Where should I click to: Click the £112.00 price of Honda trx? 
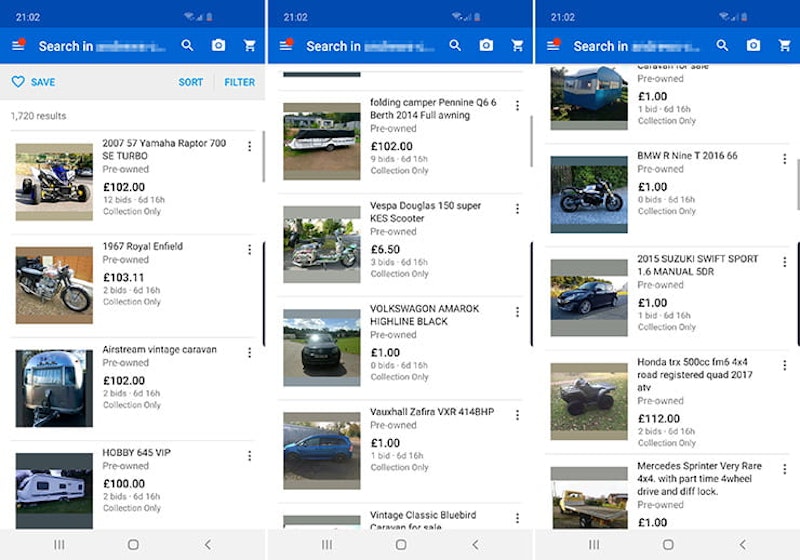point(659,419)
